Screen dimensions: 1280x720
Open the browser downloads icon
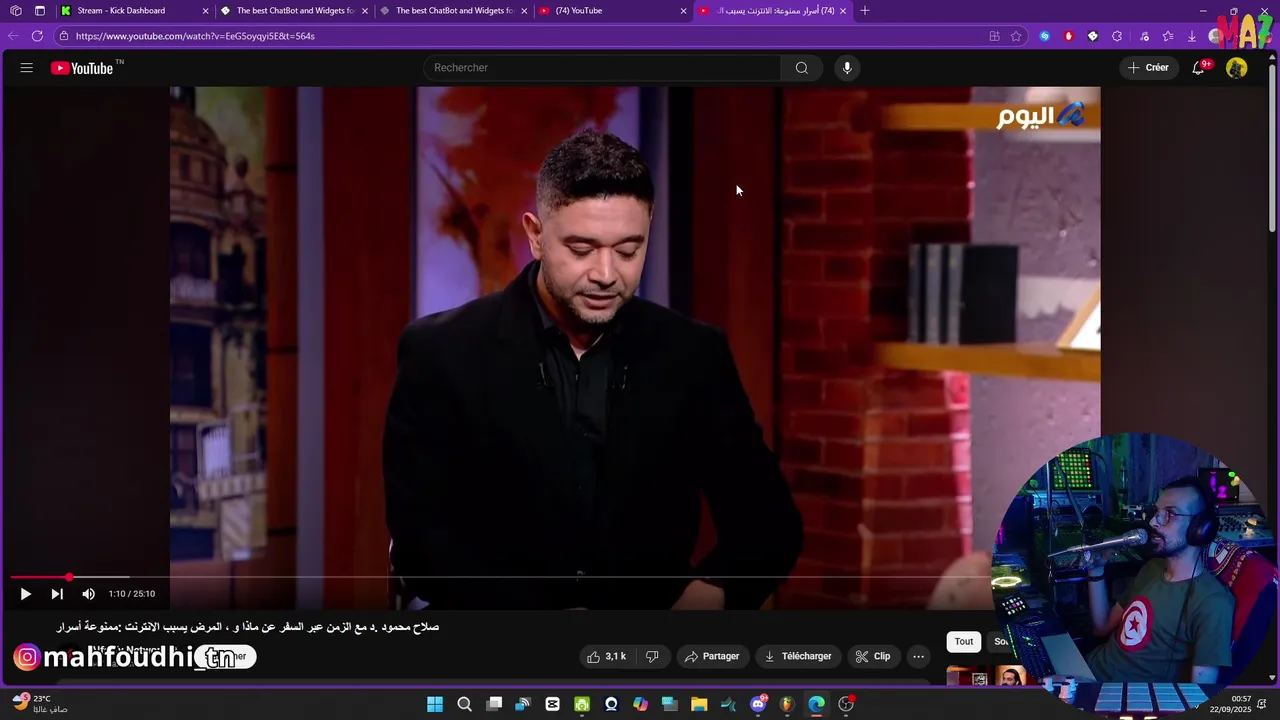pos(1192,36)
